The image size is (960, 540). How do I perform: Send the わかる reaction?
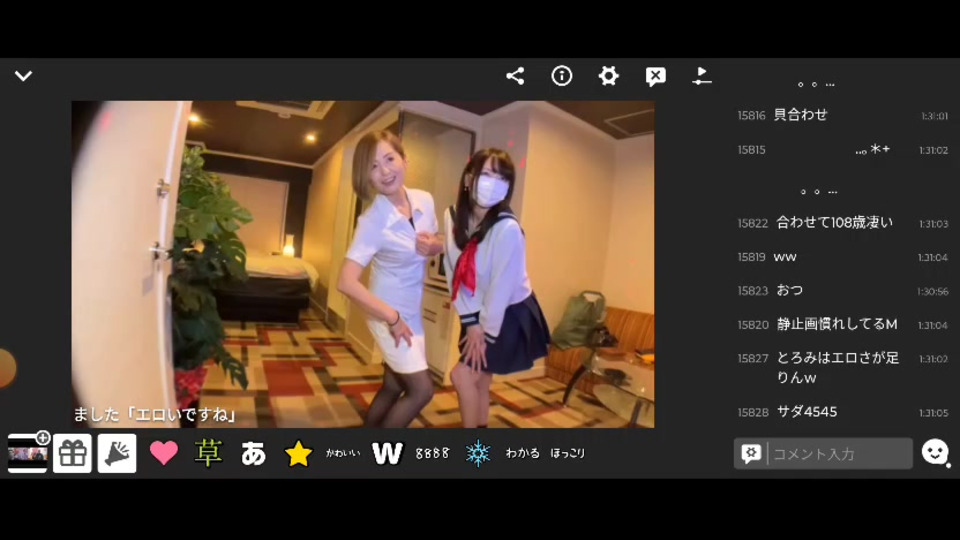click(x=522, y=454)
